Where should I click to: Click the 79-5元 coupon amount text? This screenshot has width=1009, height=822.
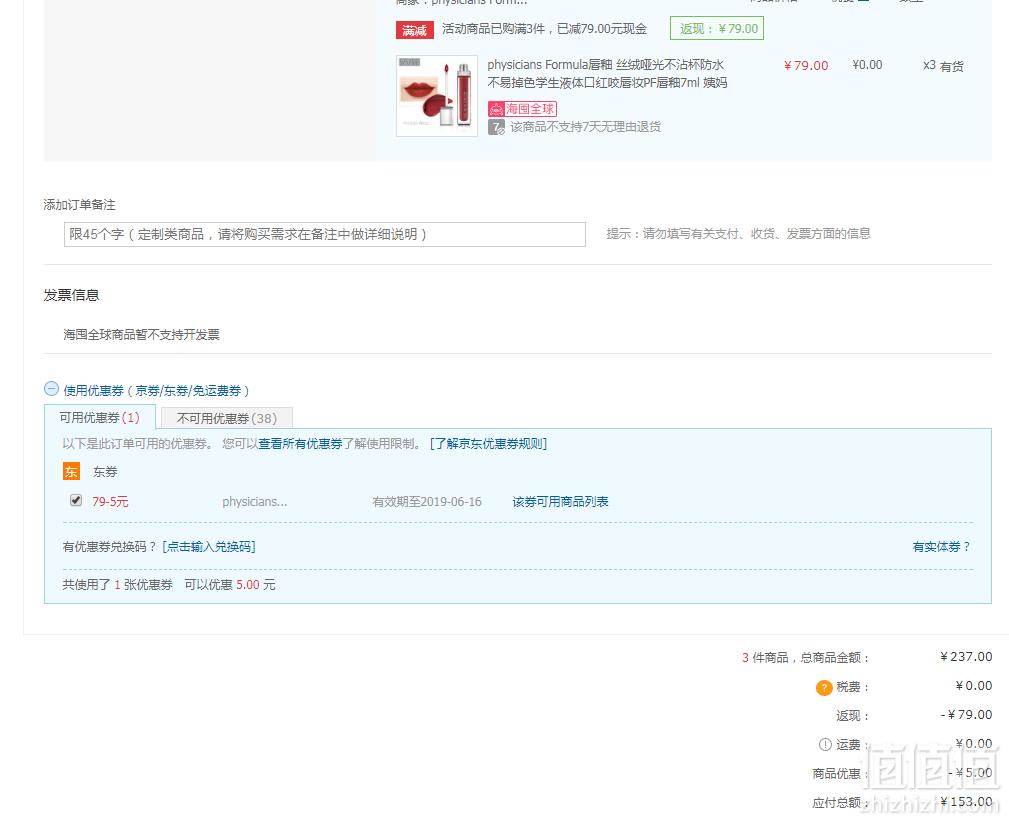(x=110, y=501)
